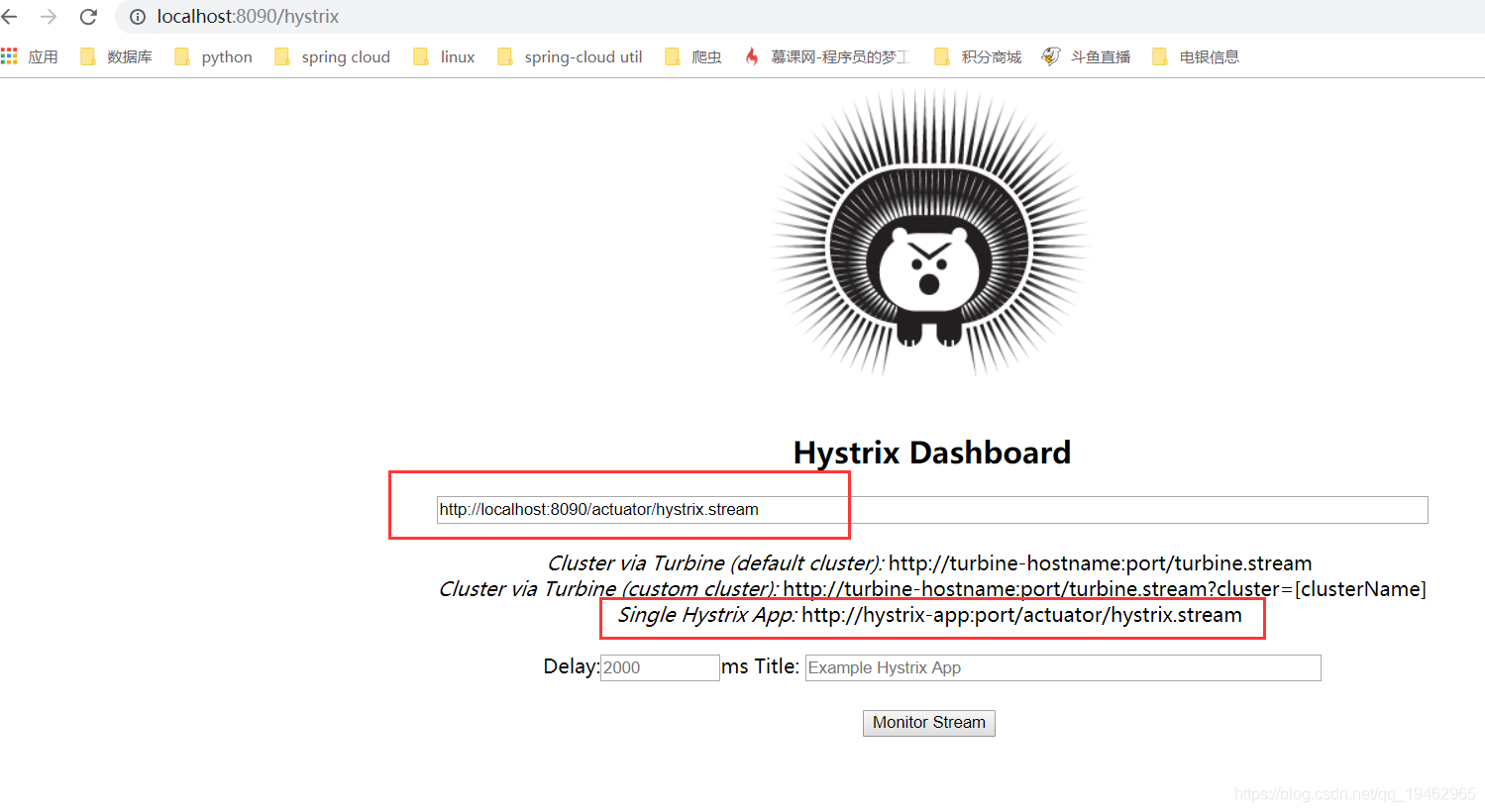Viewport: 1485px width, 812px height.
Task: Open the python bookmark folder
Action: (213, 56)
